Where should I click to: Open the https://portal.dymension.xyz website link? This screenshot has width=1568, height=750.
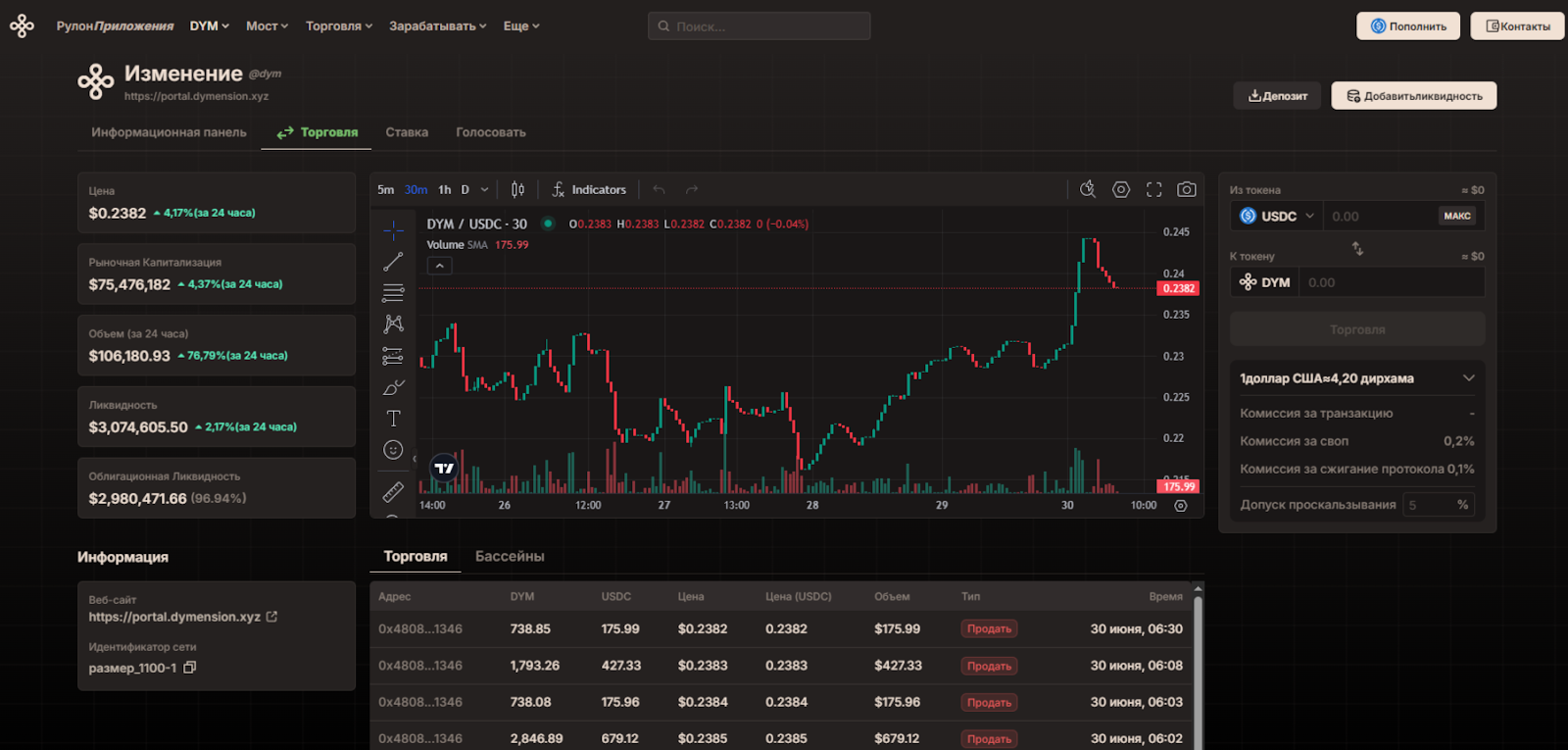[174, 617]
